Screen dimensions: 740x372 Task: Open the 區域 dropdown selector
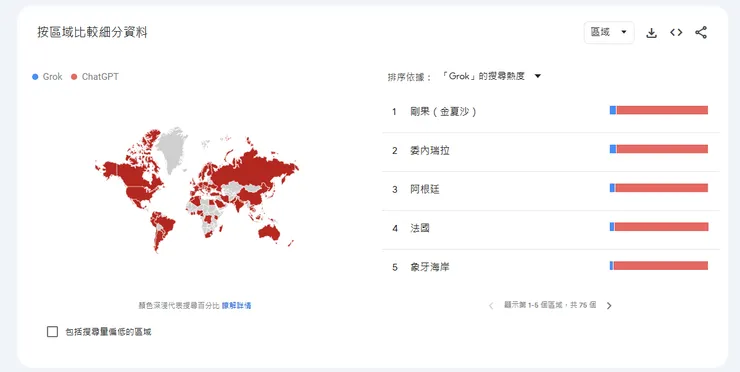(609, 33)
